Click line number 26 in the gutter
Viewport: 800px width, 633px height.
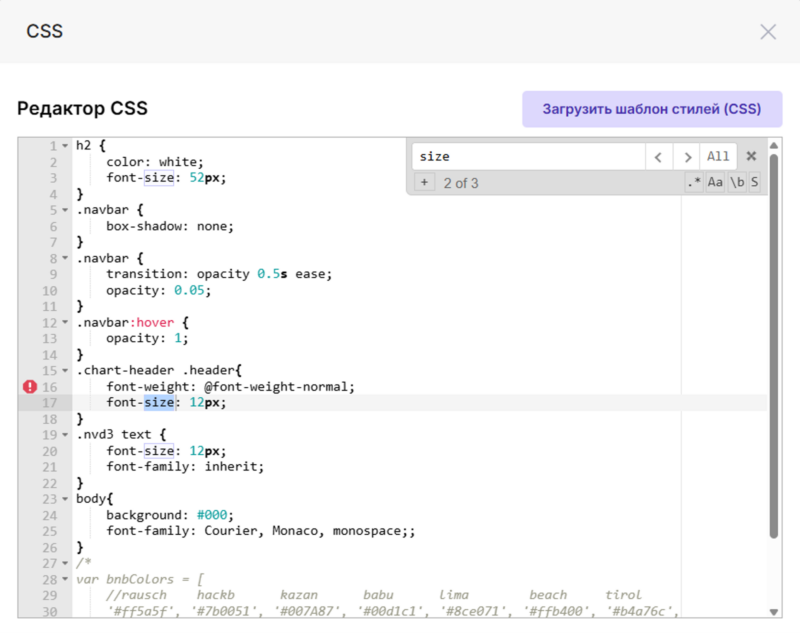click(x=49, y=547)
